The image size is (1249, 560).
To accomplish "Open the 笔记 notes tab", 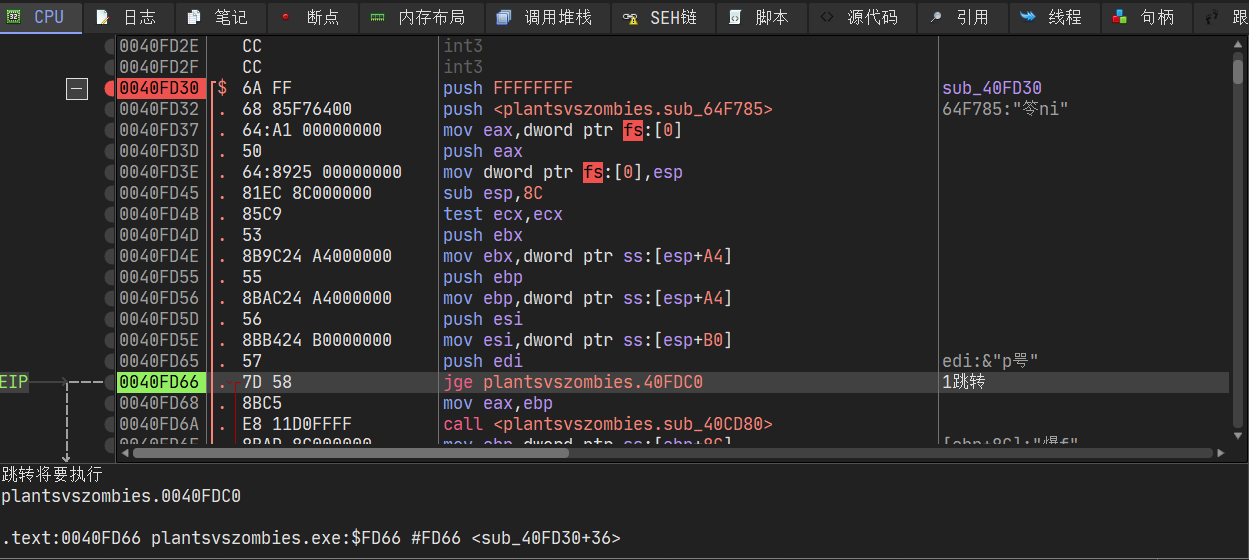I will click(220, 17).
